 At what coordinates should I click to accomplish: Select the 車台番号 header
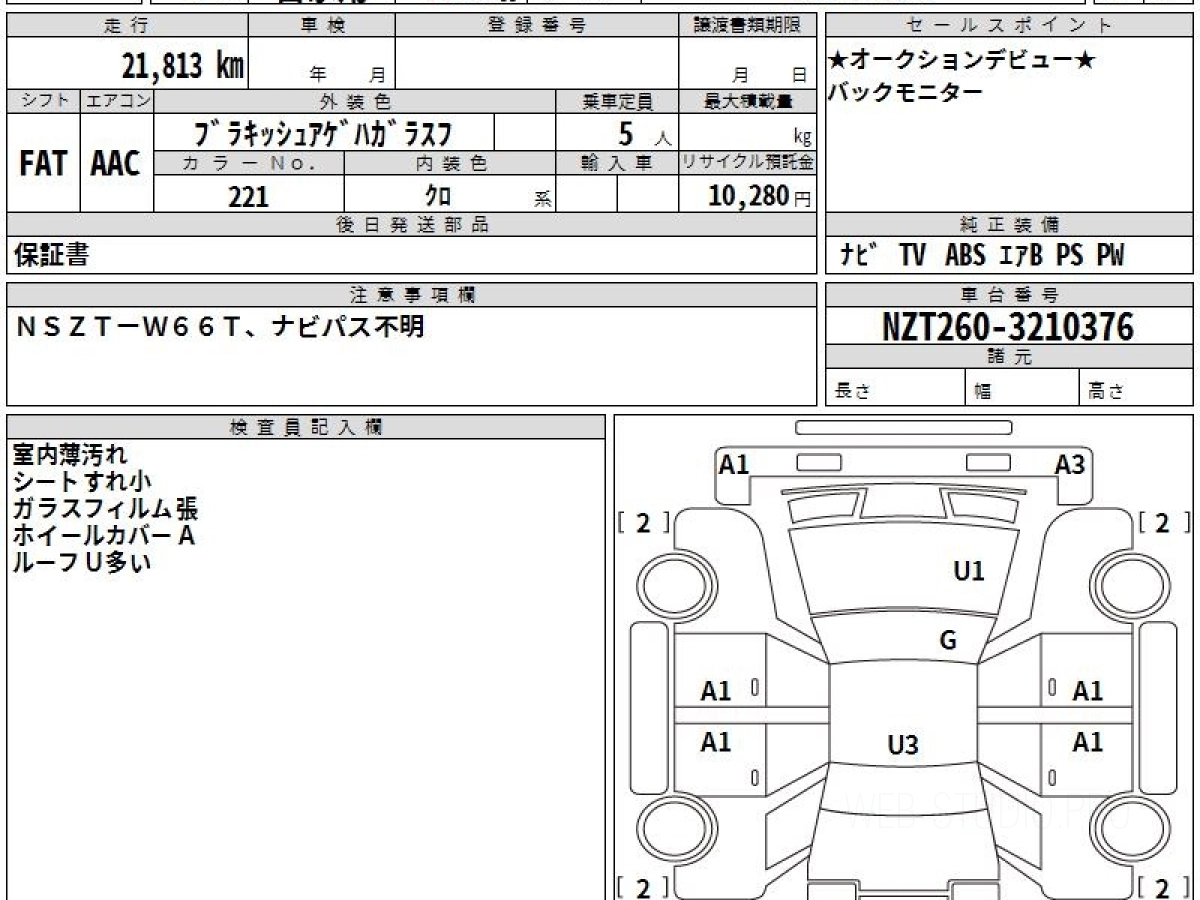tap(1009, 295)
